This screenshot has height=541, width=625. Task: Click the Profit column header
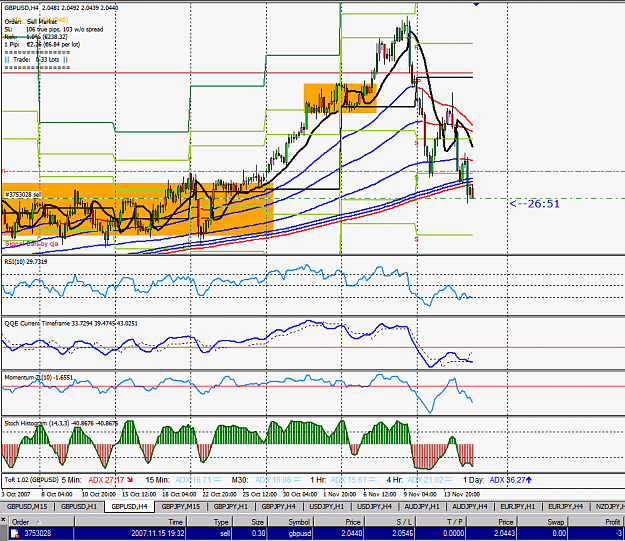[x=596, y=522]
